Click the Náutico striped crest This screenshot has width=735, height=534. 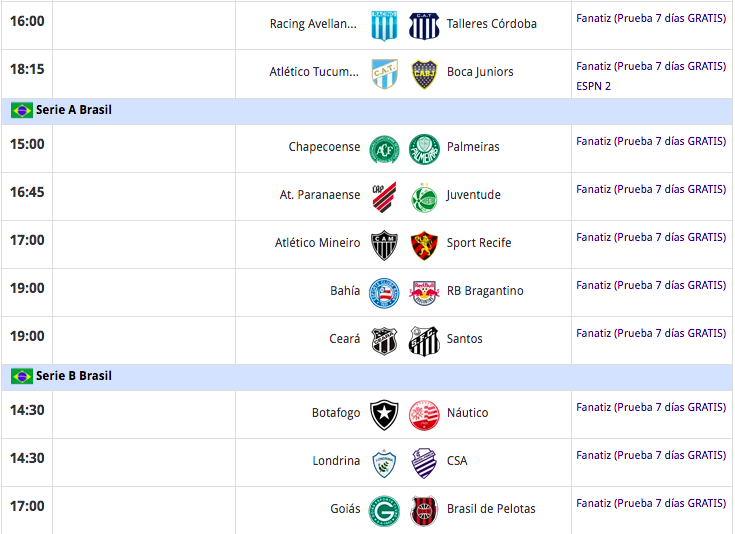coord(424,413)
